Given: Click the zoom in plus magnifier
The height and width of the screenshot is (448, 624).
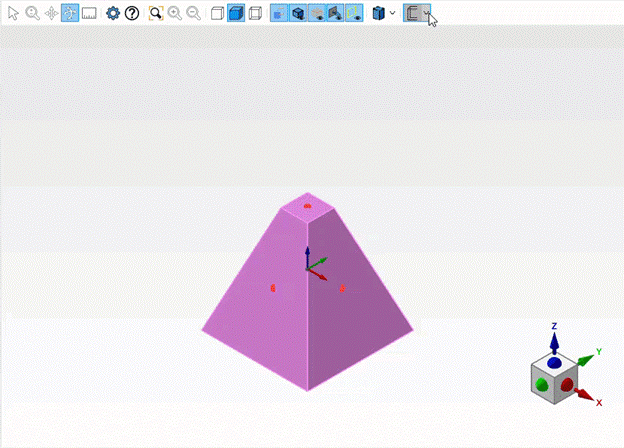Looking at the screenshot, I should [x=175, y=13].
